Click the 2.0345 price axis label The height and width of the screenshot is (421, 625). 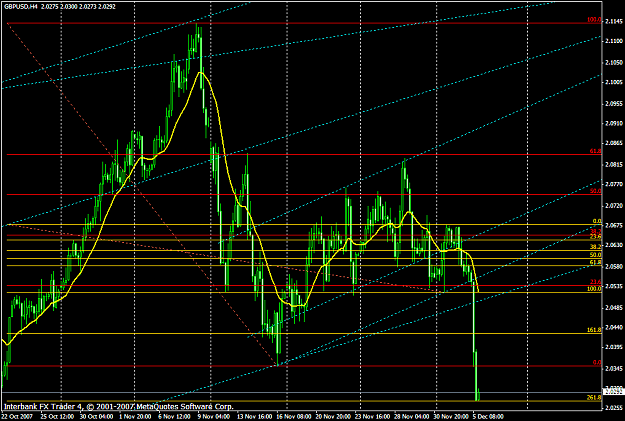pos(614,368)
